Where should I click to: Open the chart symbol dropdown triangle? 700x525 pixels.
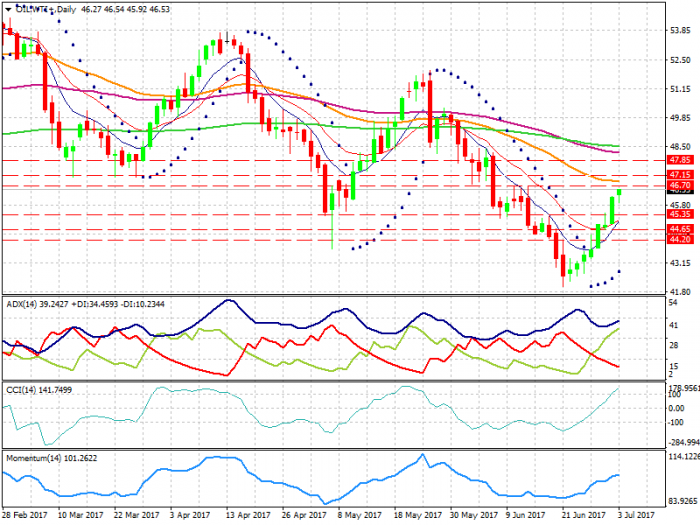(8, 9)
